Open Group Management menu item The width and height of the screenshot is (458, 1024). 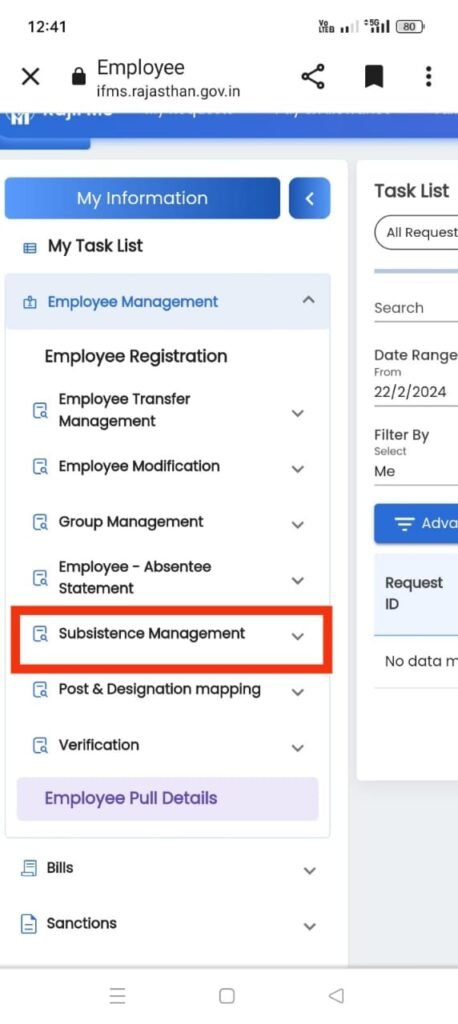pyautogui.click(x=131, y=522)
